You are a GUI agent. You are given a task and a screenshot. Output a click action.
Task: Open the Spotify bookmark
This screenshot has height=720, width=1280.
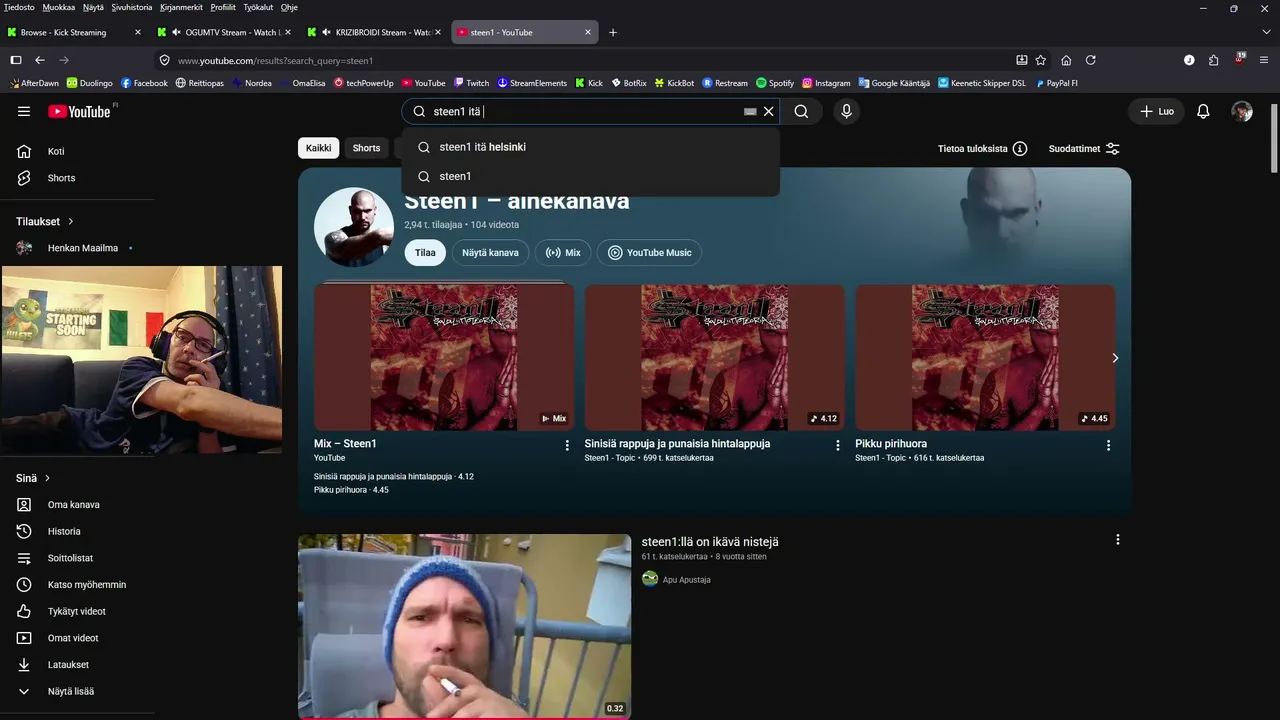(x=775, y=83)
